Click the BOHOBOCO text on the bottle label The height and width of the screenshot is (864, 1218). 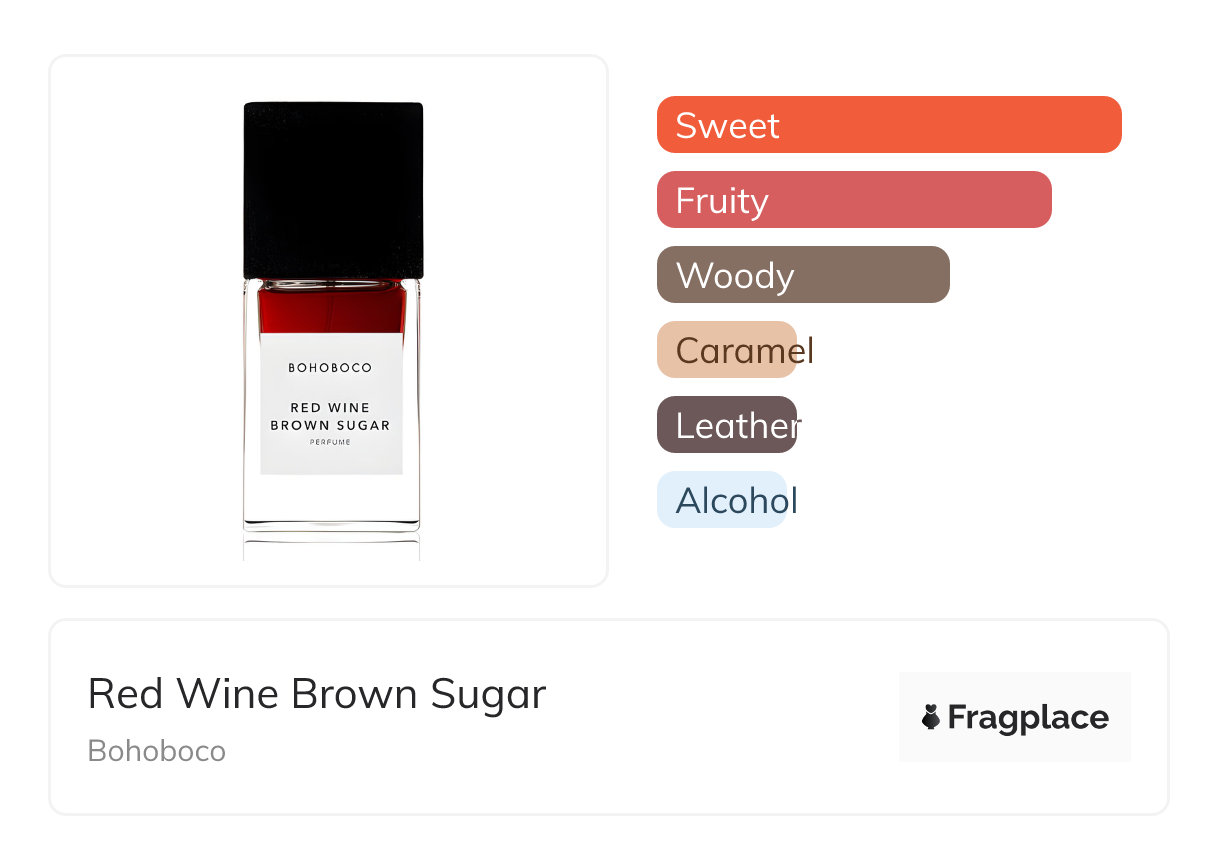330,368
